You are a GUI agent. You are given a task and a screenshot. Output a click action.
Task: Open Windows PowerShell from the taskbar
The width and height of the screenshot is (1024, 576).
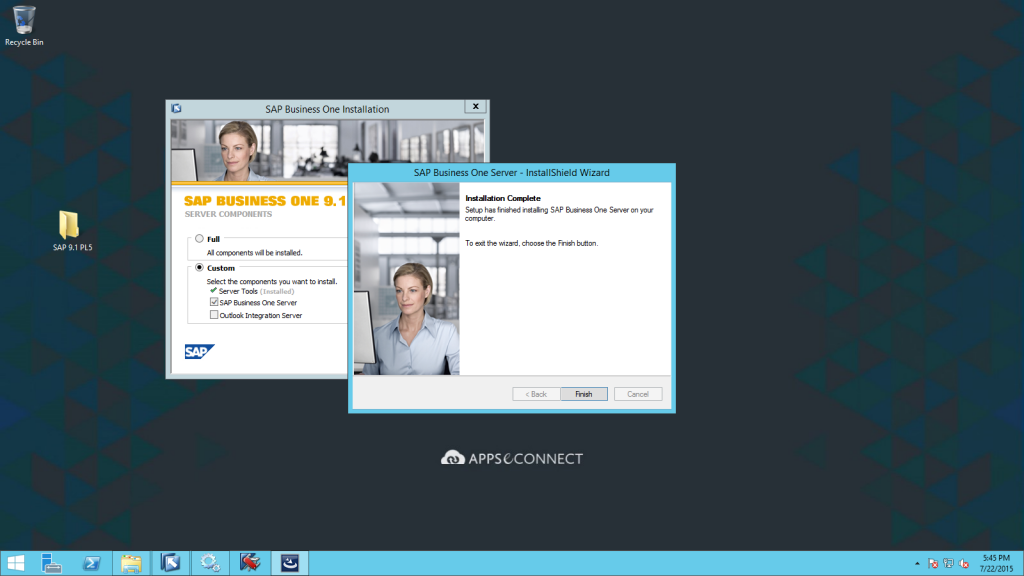click(91, 563)
